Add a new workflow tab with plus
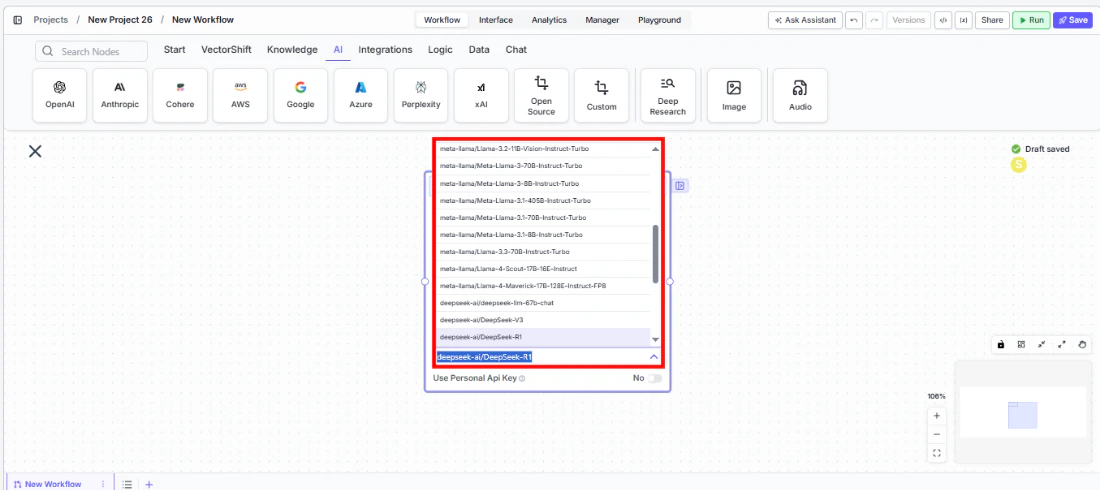Image resolution: width=1100 pixels, height=490 pixels. point(149,484)
